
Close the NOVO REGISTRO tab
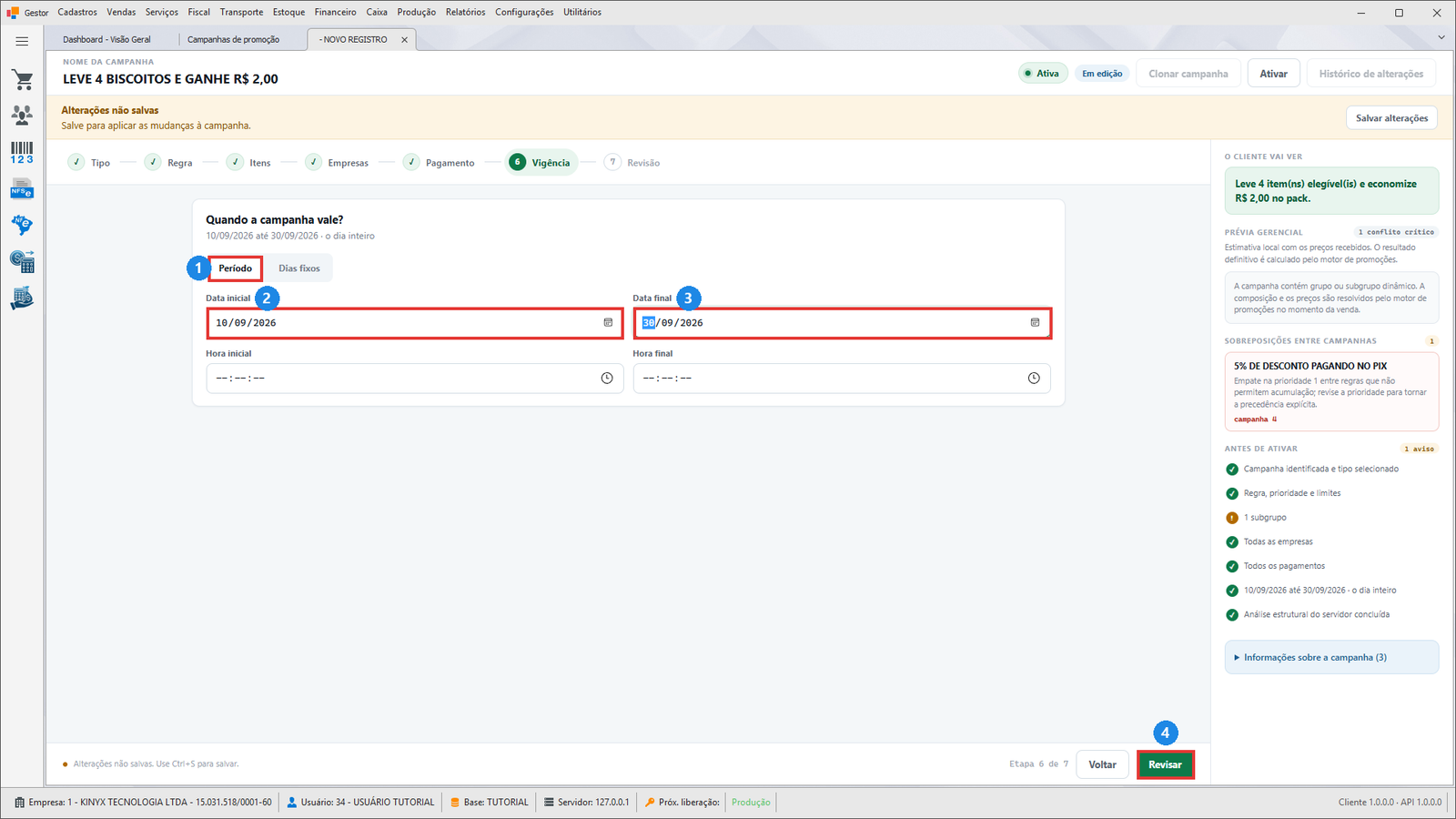point(405,40)
